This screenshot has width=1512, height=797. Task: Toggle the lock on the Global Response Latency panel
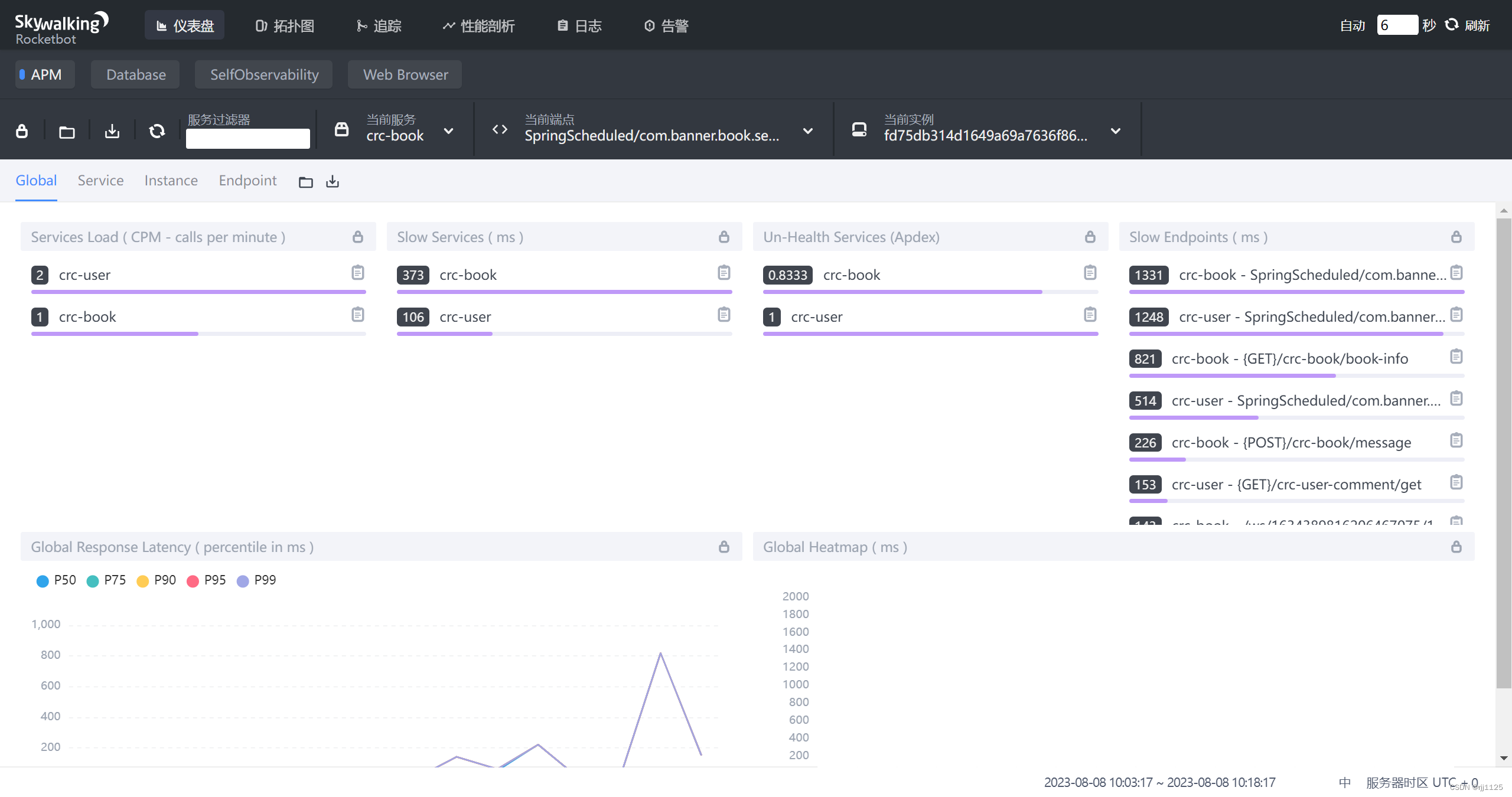(724, 547)
